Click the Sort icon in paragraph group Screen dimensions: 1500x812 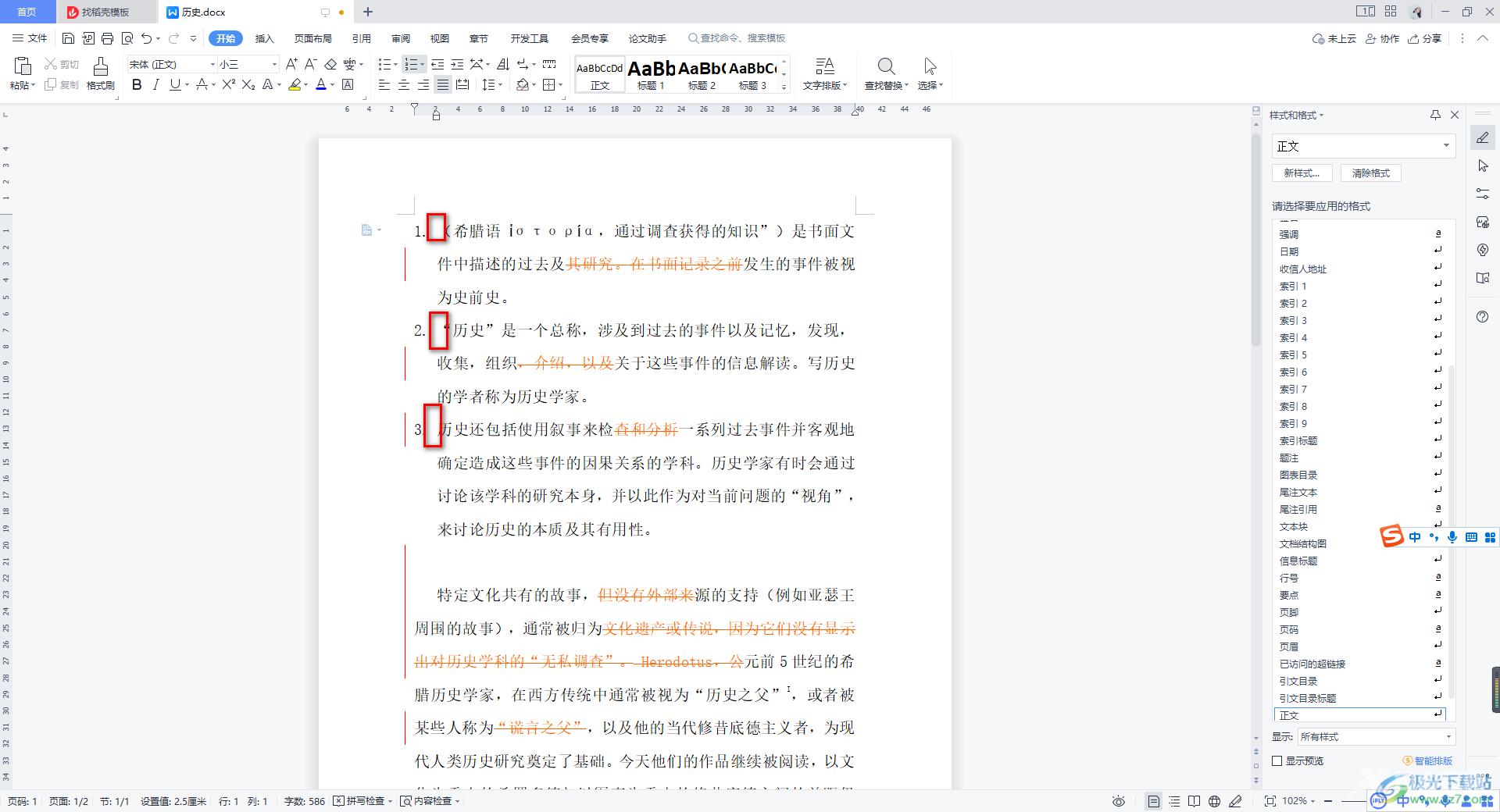[503, 64]
